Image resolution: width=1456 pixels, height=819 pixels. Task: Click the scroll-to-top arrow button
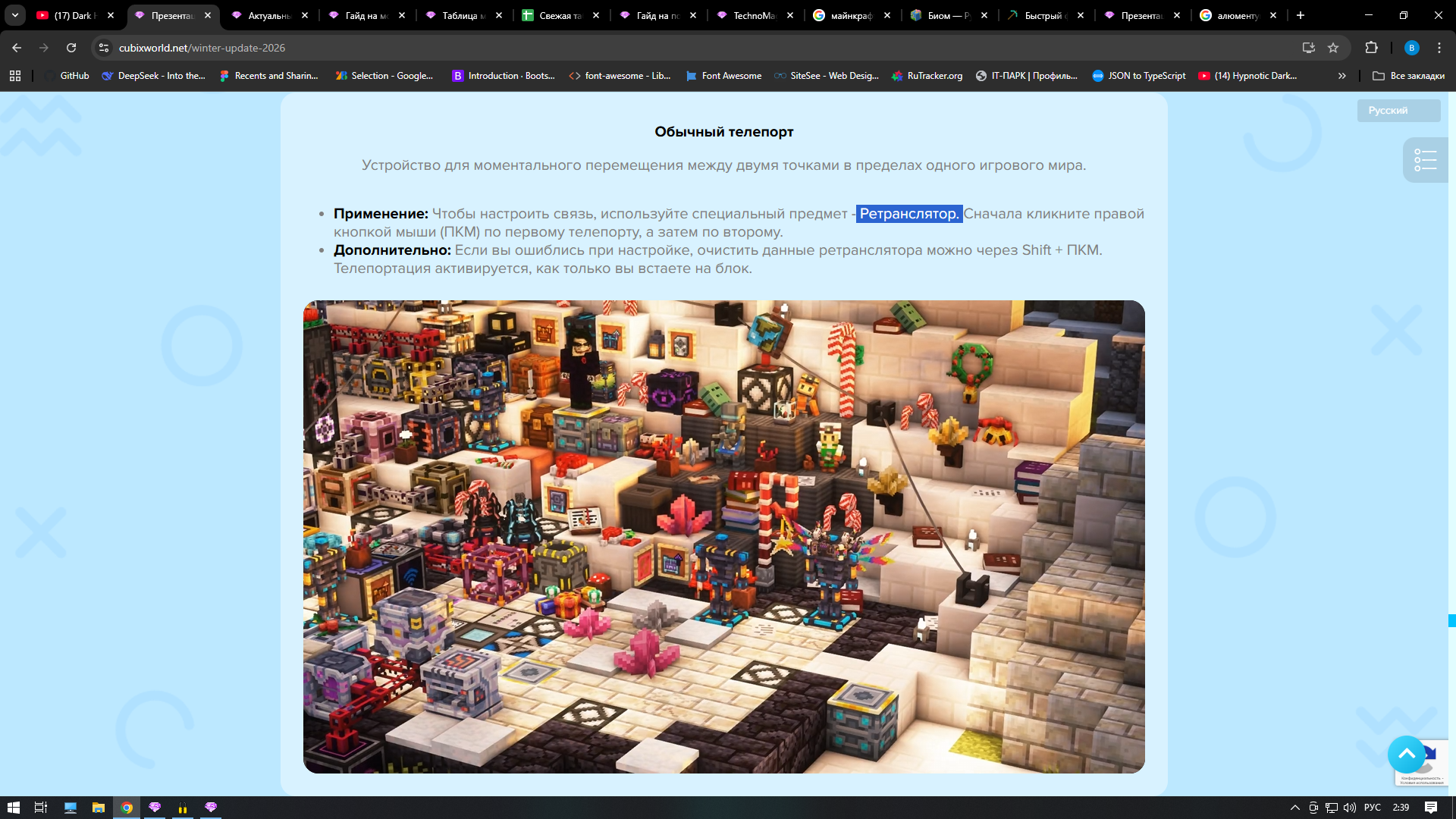tap(1406, 754)
